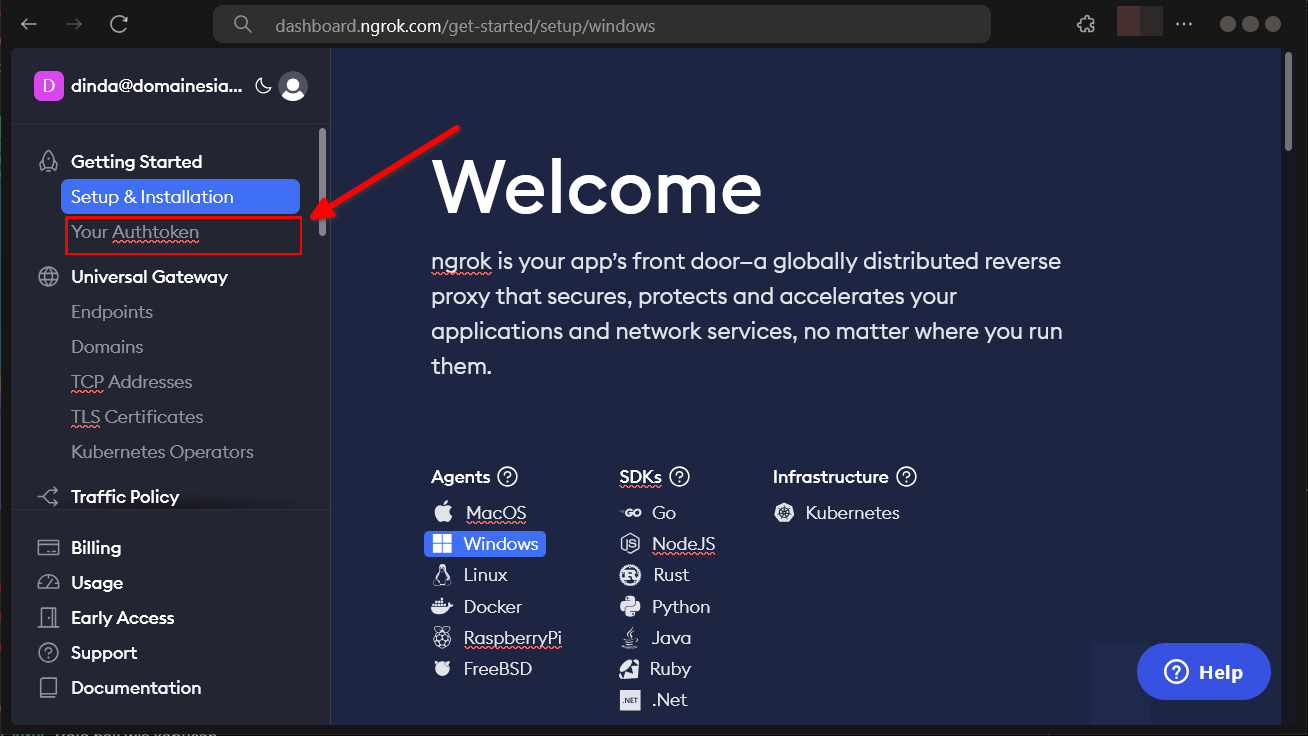Click the Getting Started rocket icon
The image size is (1308, 736).
point(48,161)
